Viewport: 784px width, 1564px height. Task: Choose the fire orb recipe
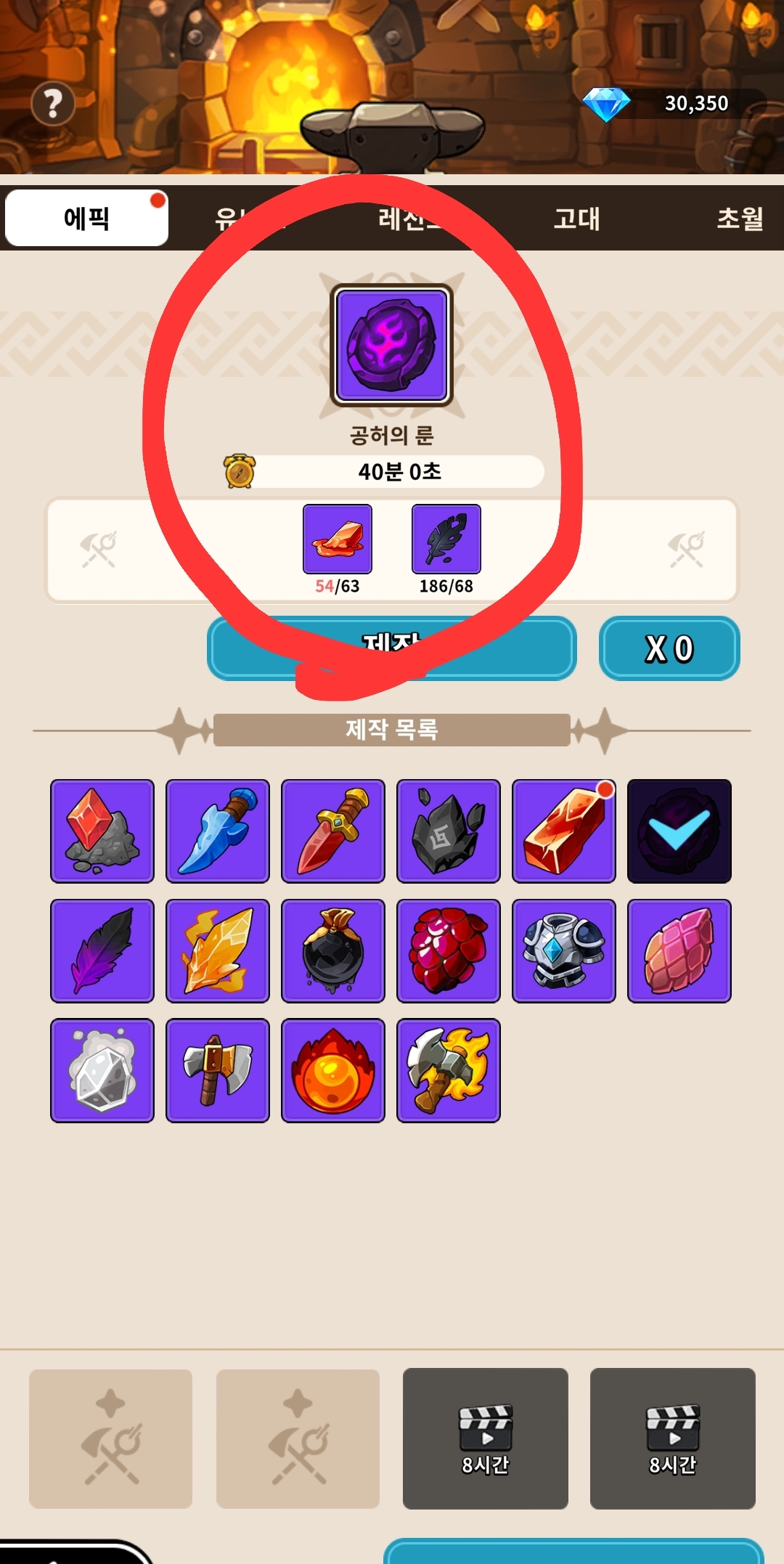pos(333,1070)
